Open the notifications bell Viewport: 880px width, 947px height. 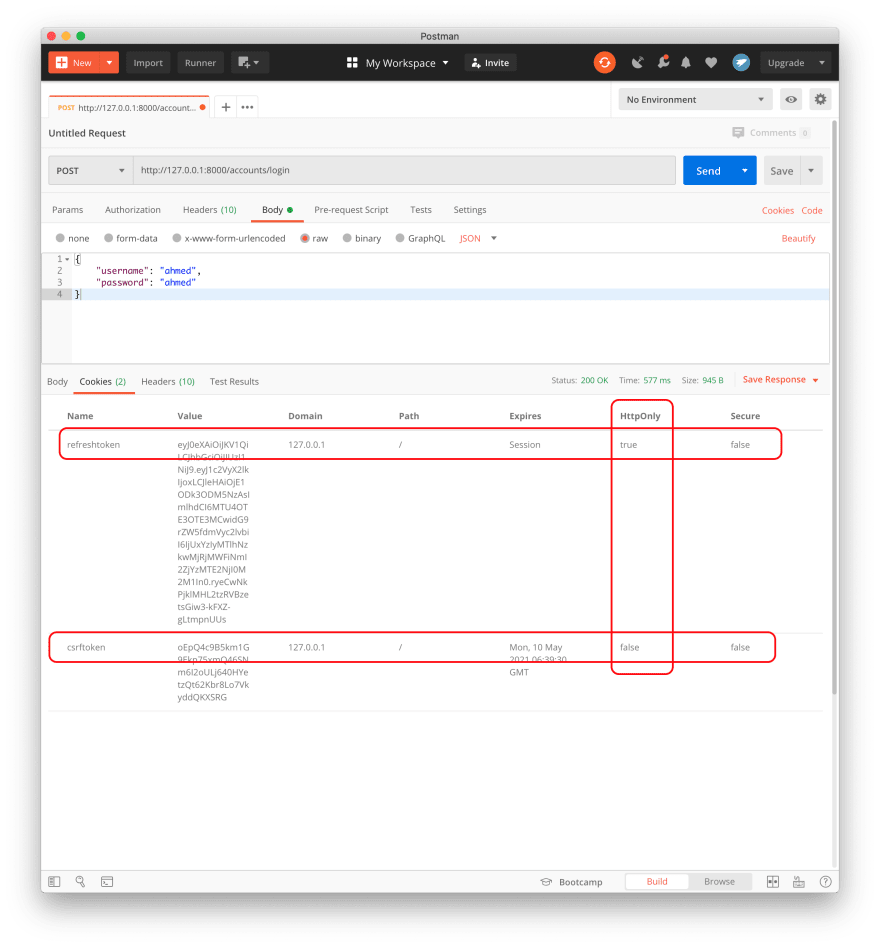click(686, 62)
